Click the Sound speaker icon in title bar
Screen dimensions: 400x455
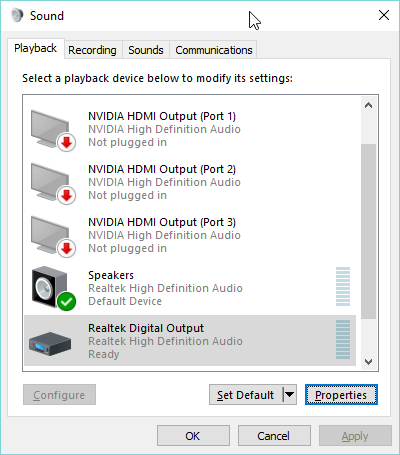tap(17, 15)
